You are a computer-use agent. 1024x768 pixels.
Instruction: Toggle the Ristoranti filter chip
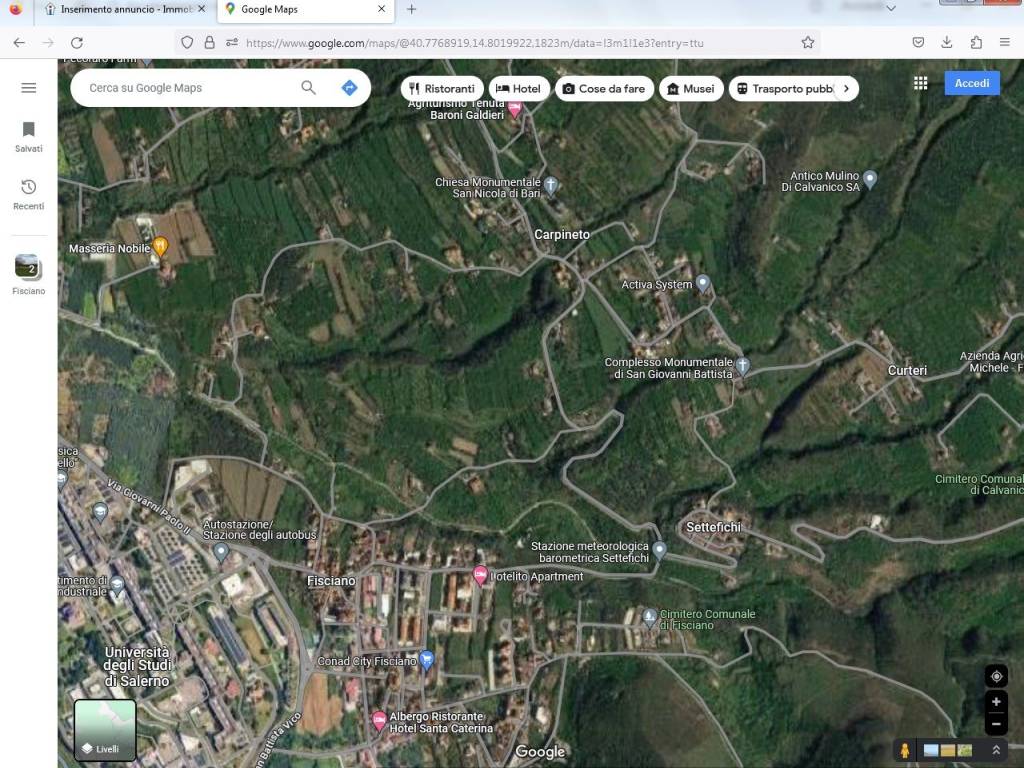442,88
